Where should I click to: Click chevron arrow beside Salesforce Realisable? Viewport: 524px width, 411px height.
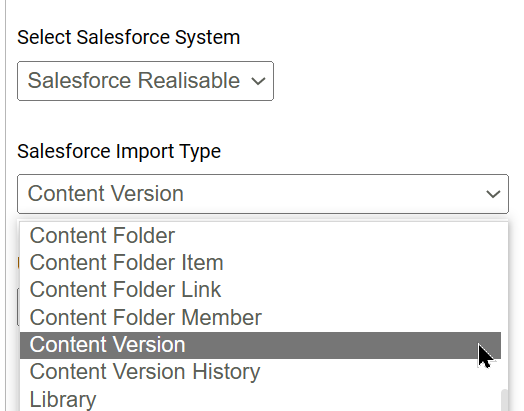tap(258, 81)
